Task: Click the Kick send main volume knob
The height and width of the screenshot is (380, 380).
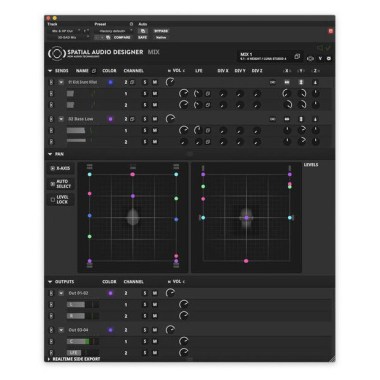Action: (x=170, y=82)
